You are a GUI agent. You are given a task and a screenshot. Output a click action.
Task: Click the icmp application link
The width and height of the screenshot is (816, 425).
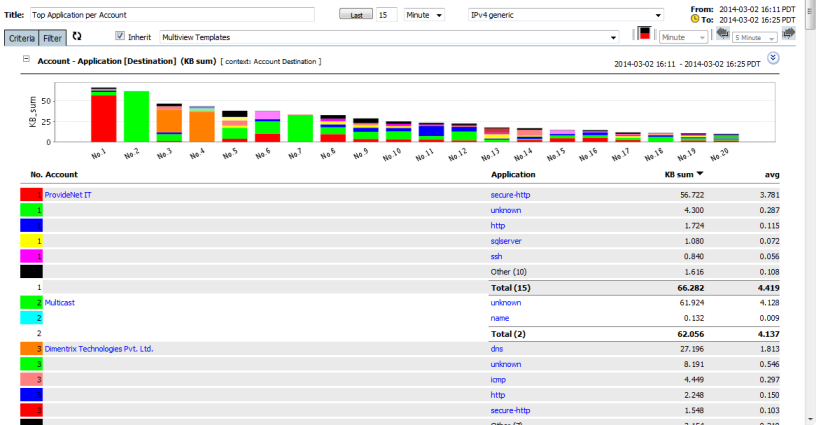(x=498, y=379)
